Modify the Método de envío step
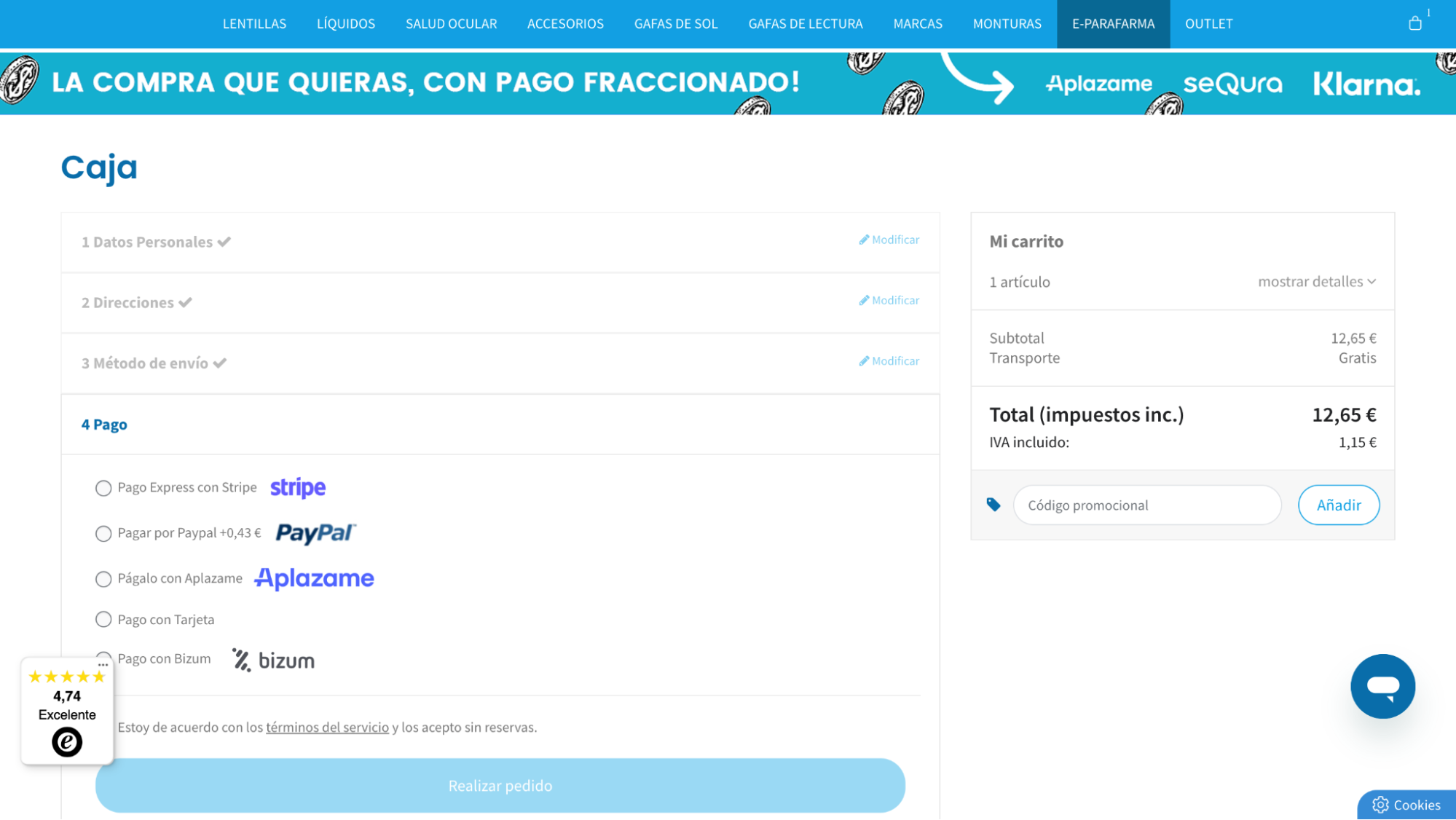Viewport: 1456px width, 820px height. (889, 360)
